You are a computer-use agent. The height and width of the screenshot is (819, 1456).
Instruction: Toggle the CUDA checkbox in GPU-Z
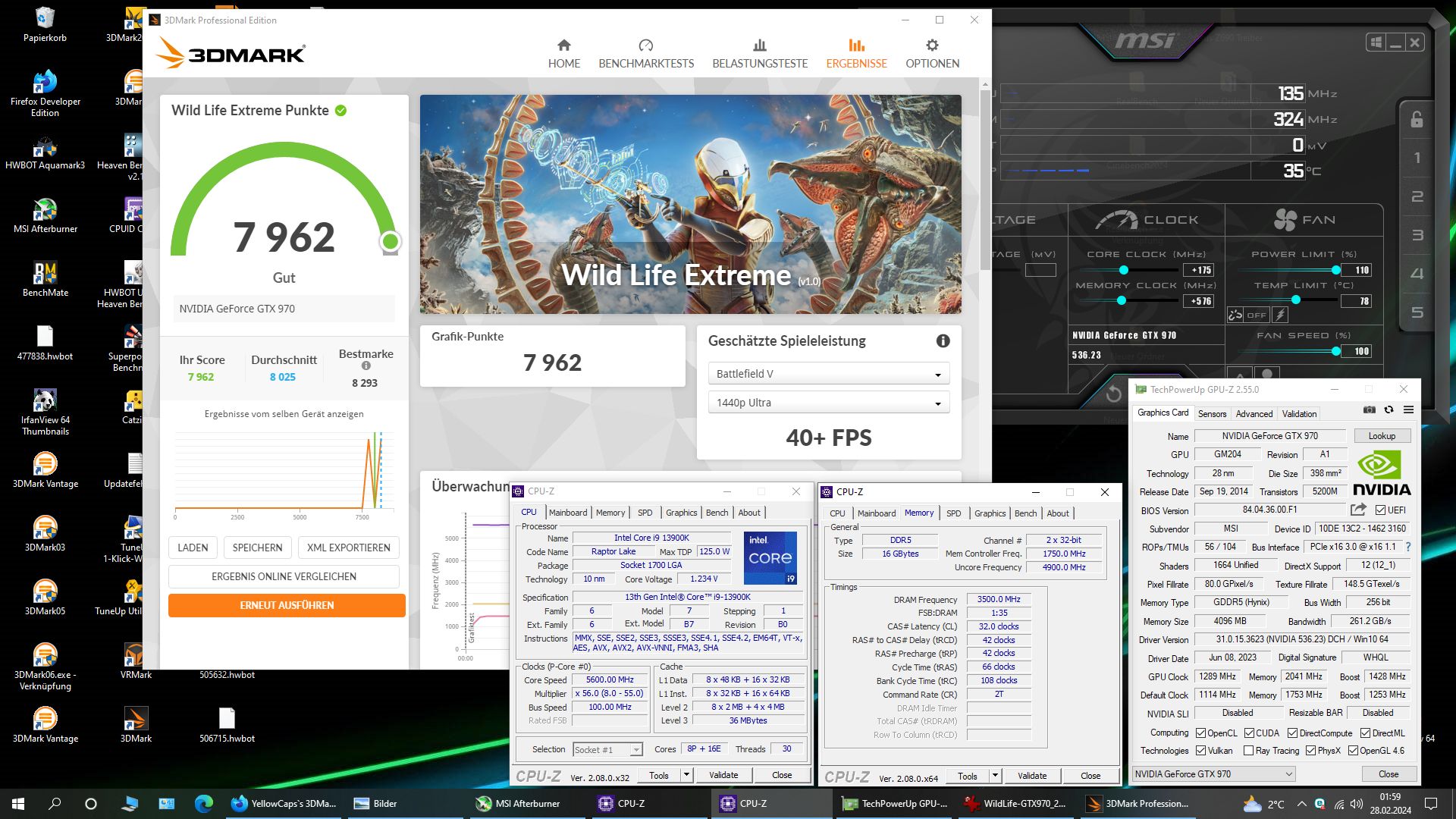1249,733
